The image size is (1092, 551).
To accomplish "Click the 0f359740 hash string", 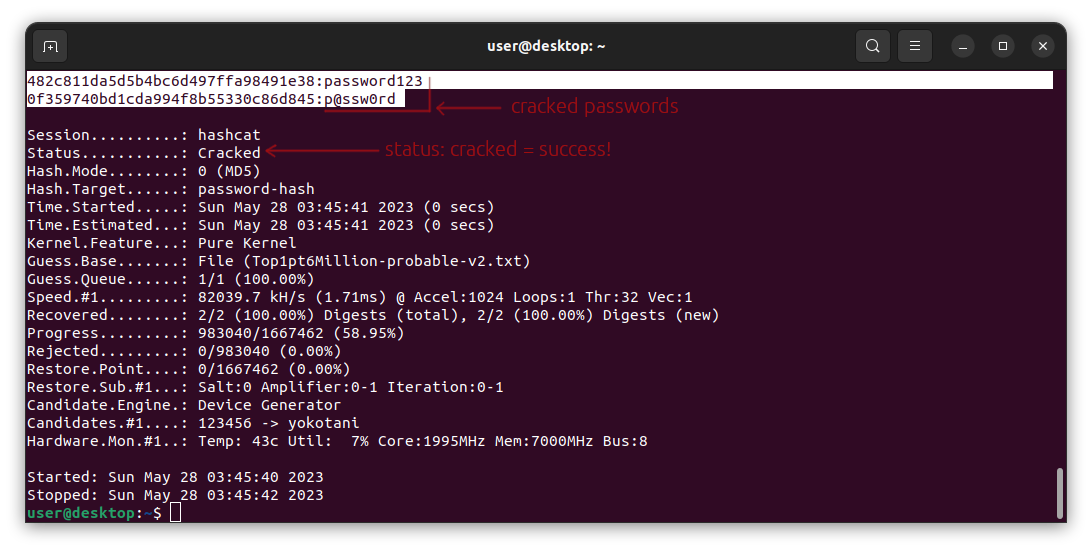I will 173,99.
